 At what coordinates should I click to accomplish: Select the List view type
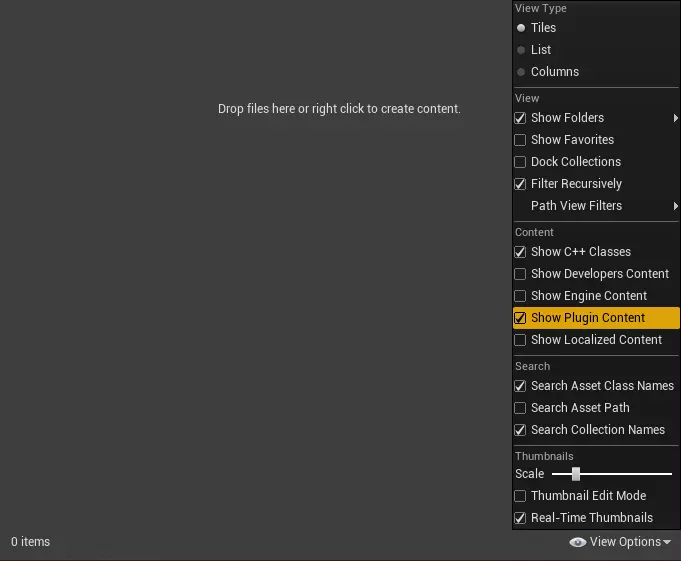[521, 50]
